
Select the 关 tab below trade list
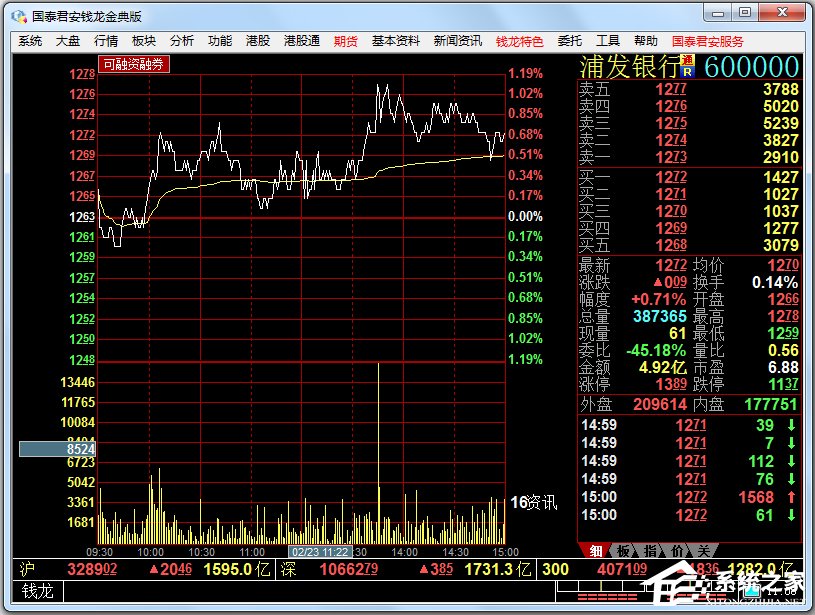(704, 551)
